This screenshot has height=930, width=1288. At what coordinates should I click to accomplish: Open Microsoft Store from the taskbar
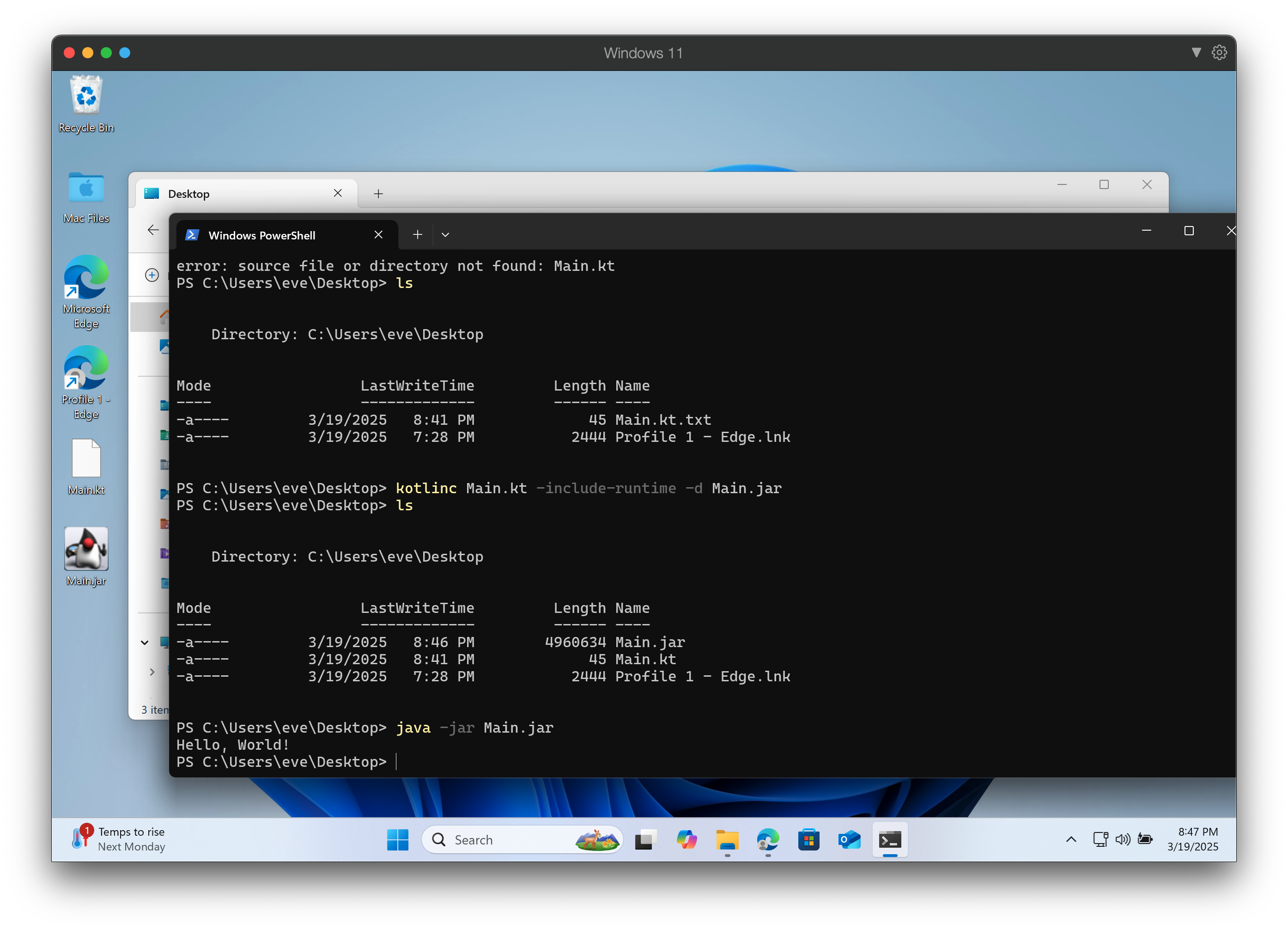[x=808, y=840]
